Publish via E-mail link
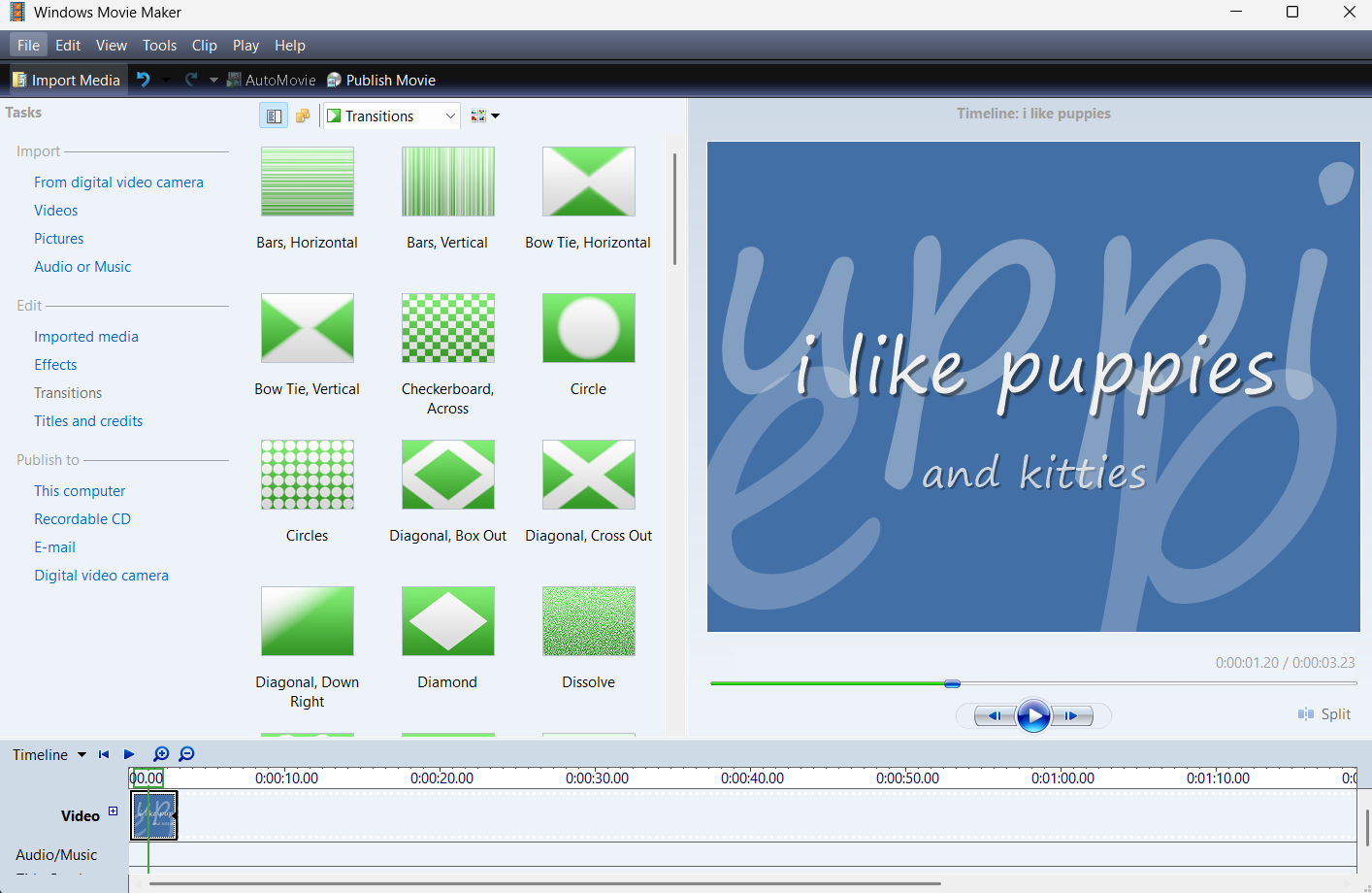1372x893 pixels. [x=54, y=547]
